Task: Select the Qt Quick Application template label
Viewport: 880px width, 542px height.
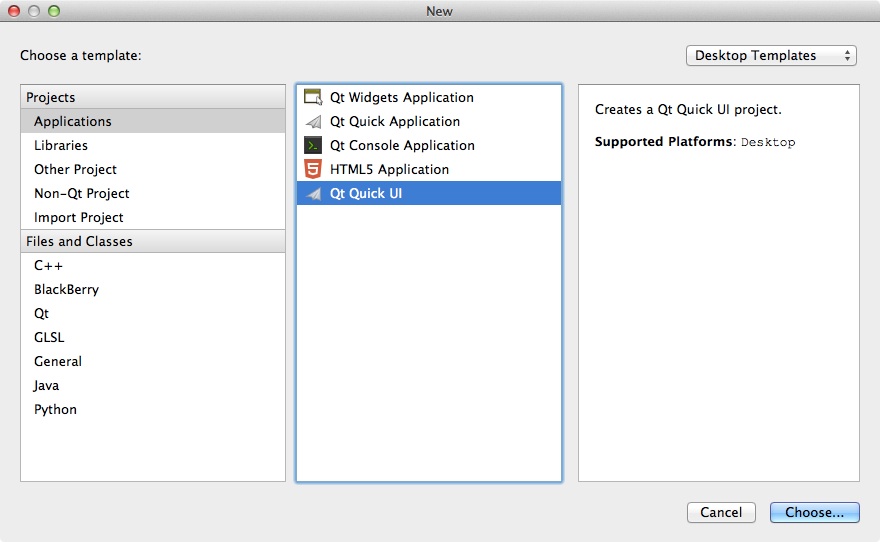Action: (395, 122)
